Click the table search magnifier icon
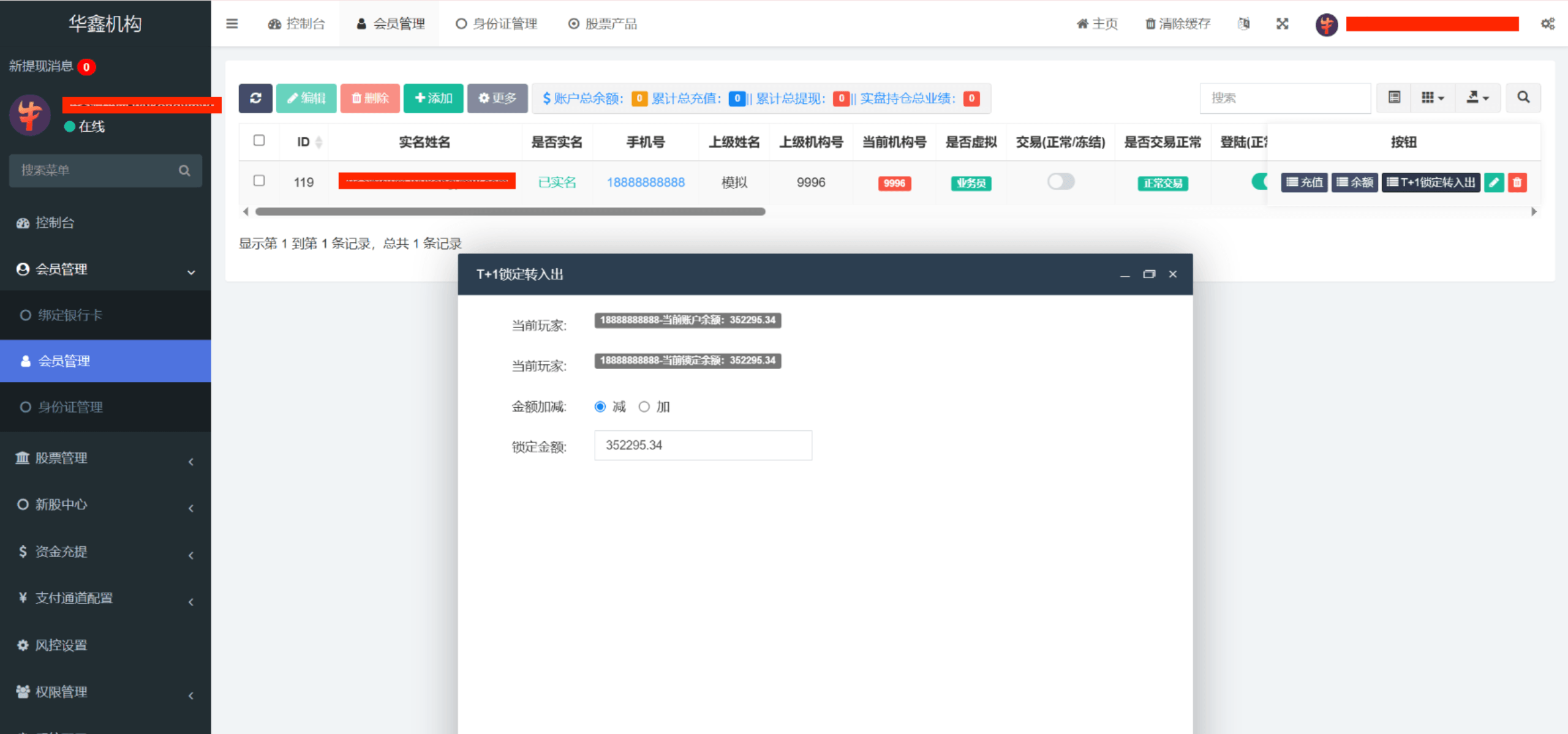 pos(1523,98)
